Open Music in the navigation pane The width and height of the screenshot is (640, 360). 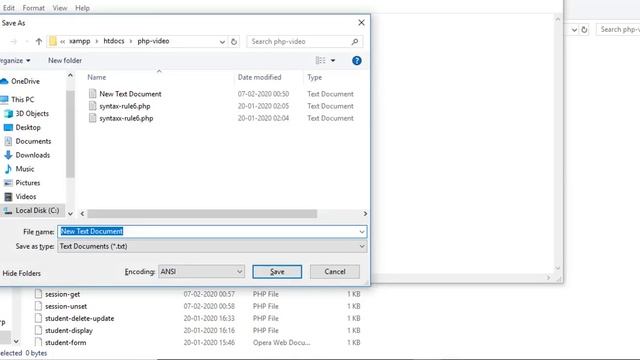point(24,169)
